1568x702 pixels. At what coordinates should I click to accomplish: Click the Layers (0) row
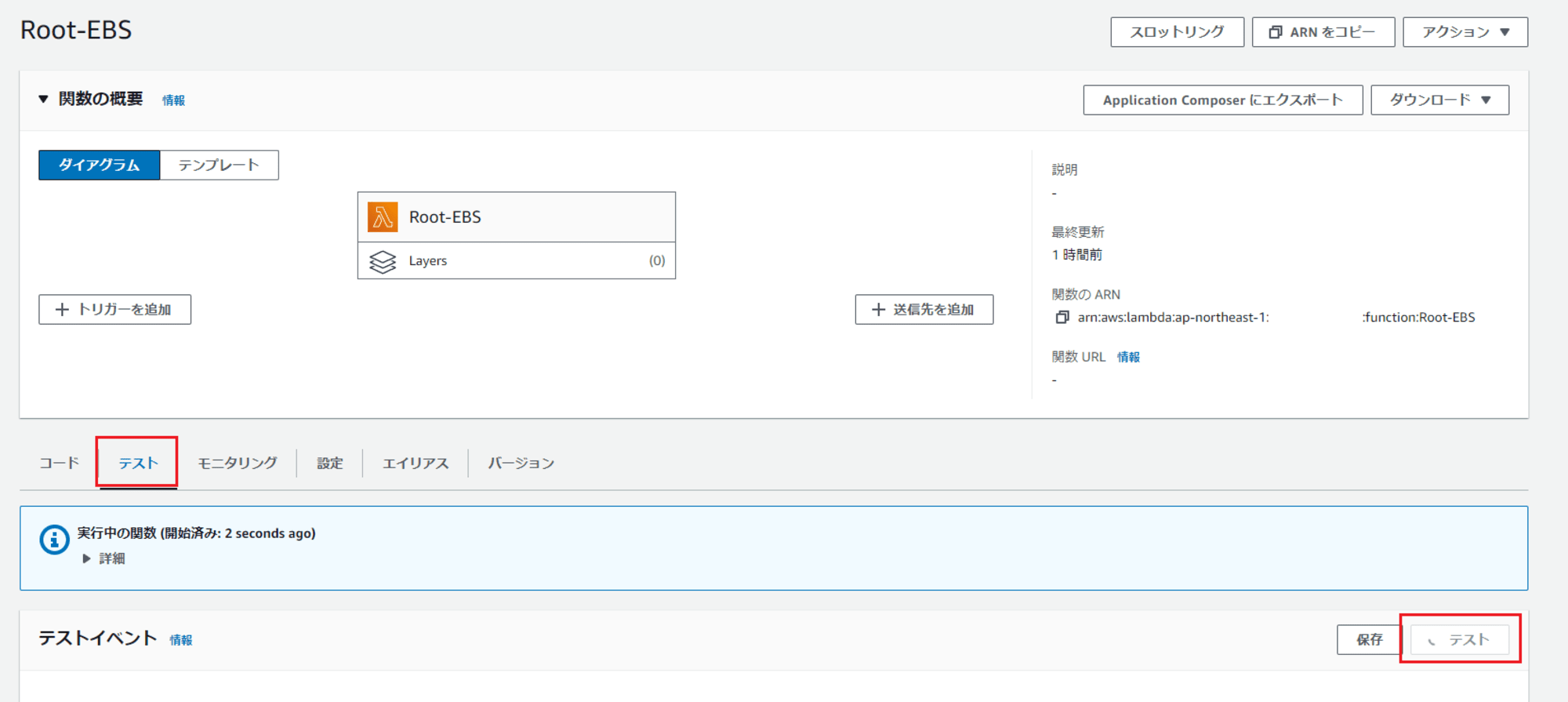coord(517,260)
